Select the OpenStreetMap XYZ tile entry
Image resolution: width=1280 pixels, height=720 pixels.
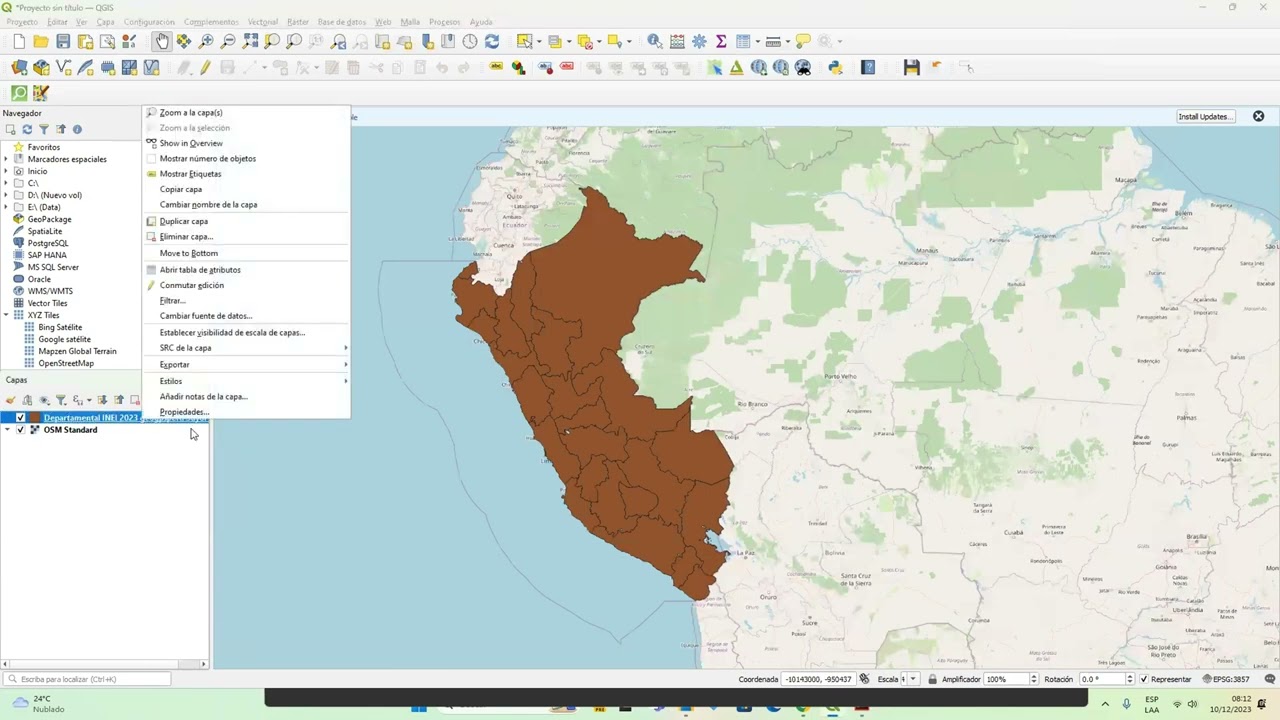[x=66, y=363]
